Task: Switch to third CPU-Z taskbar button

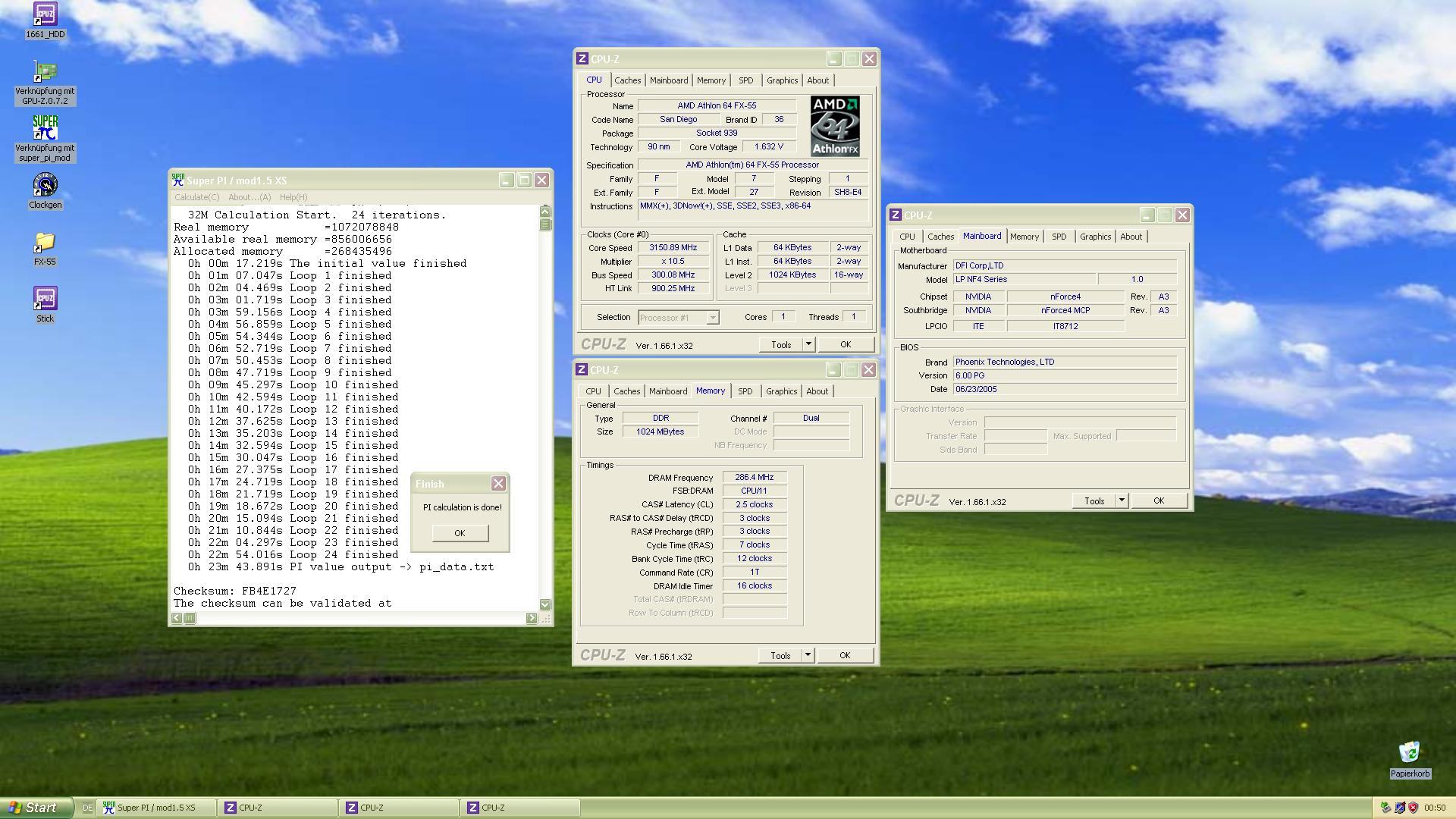Action: click(521, 808)
